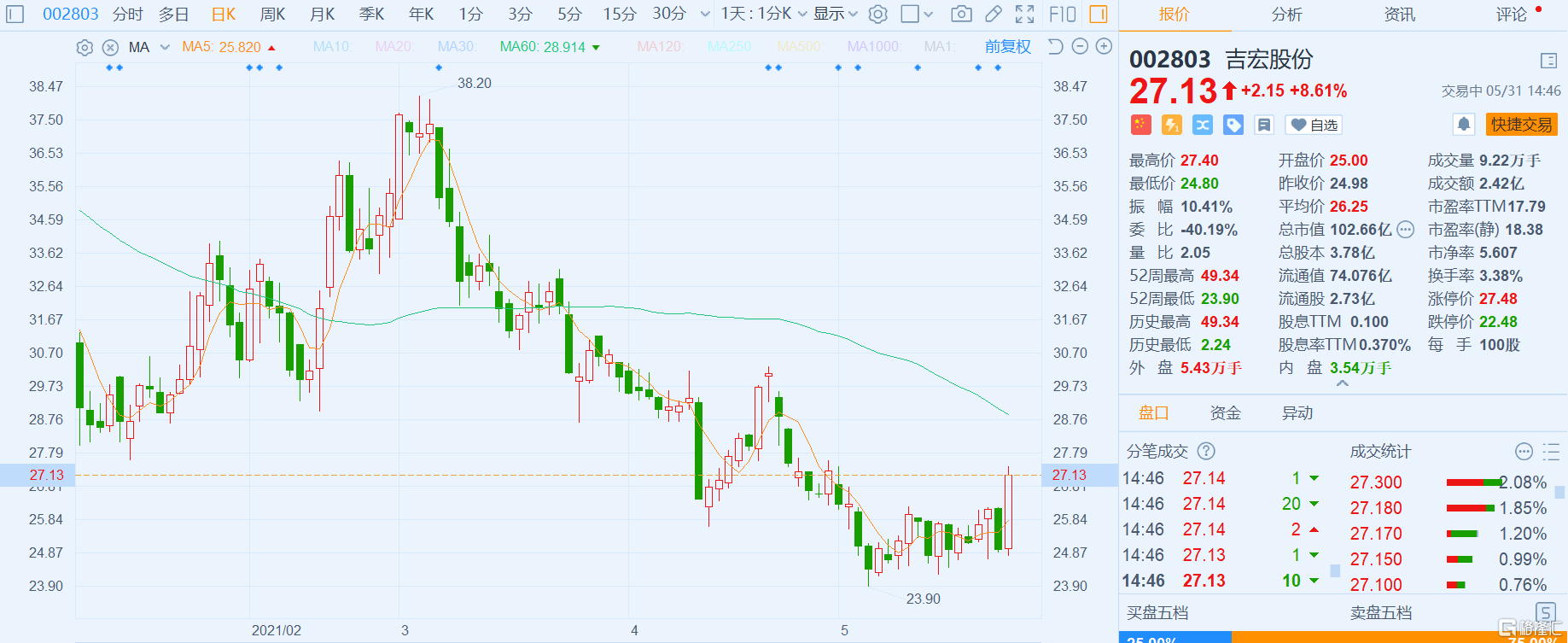Toggle the orange right quote panel icon
This screenshot has height=643, width=1568.
[1099, 14]
